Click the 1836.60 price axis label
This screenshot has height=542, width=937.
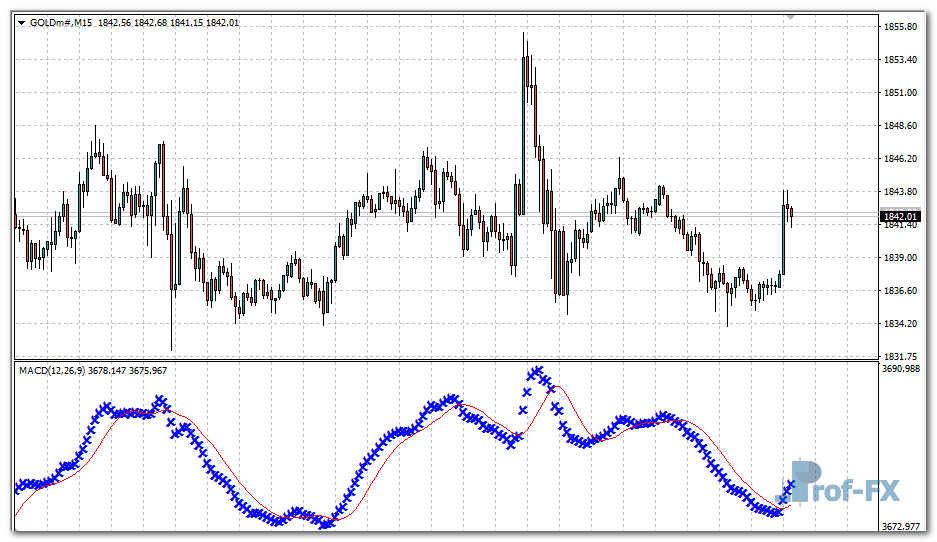901,291
